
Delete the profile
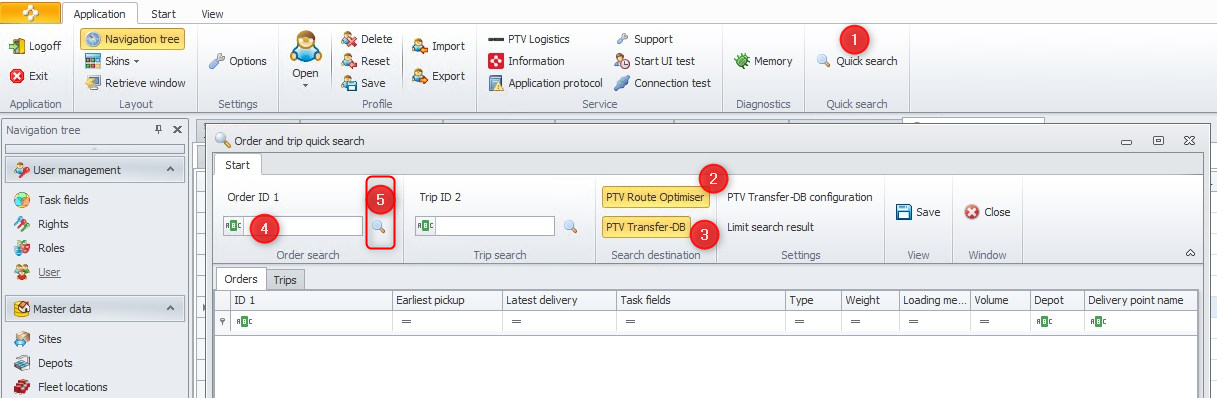366,39
